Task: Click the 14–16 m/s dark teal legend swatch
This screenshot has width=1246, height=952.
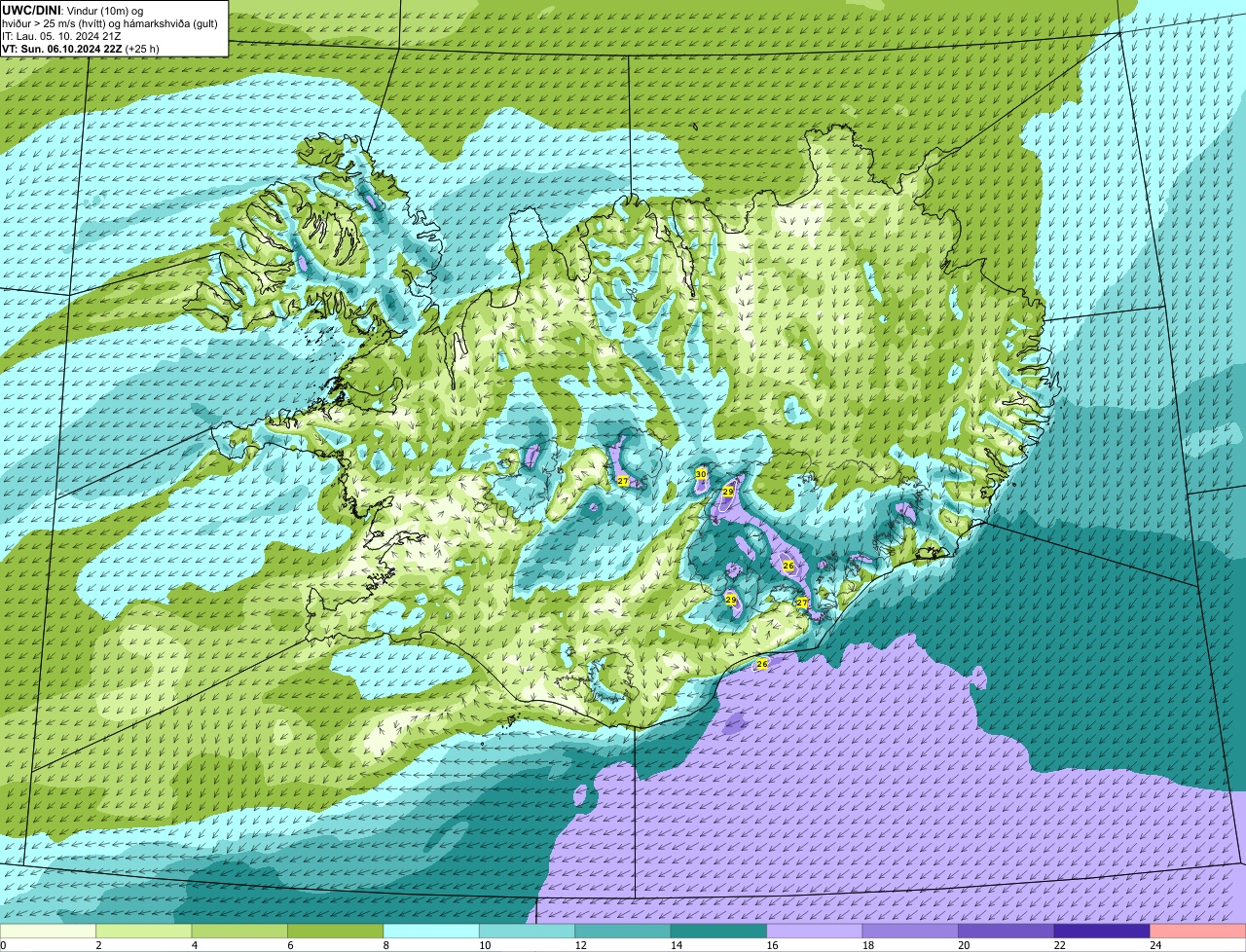Action: 719,931
